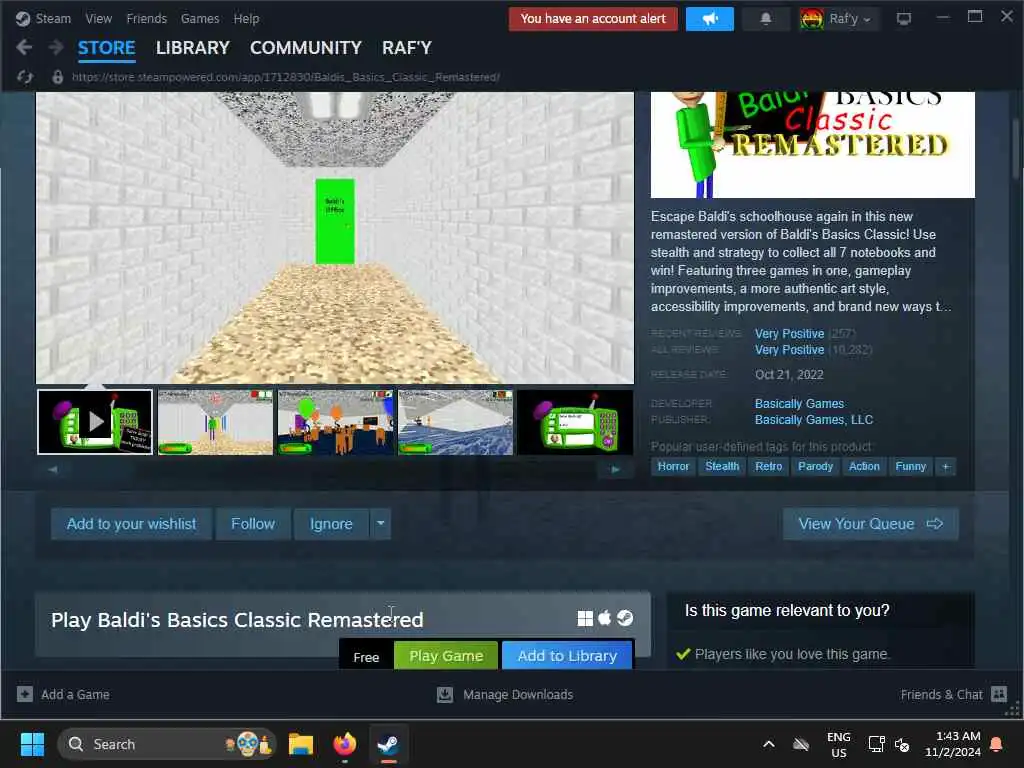Screen dimensions: 1024x768
Task: Show hidden tray icons chevron
Action: point(769,744)
